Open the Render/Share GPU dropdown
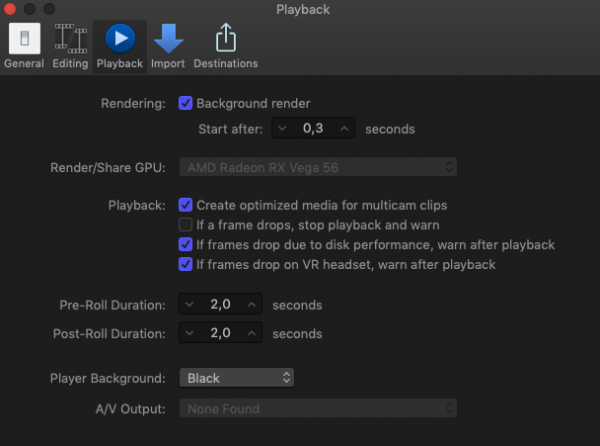The image size is (600, 446). click(318, 166)
